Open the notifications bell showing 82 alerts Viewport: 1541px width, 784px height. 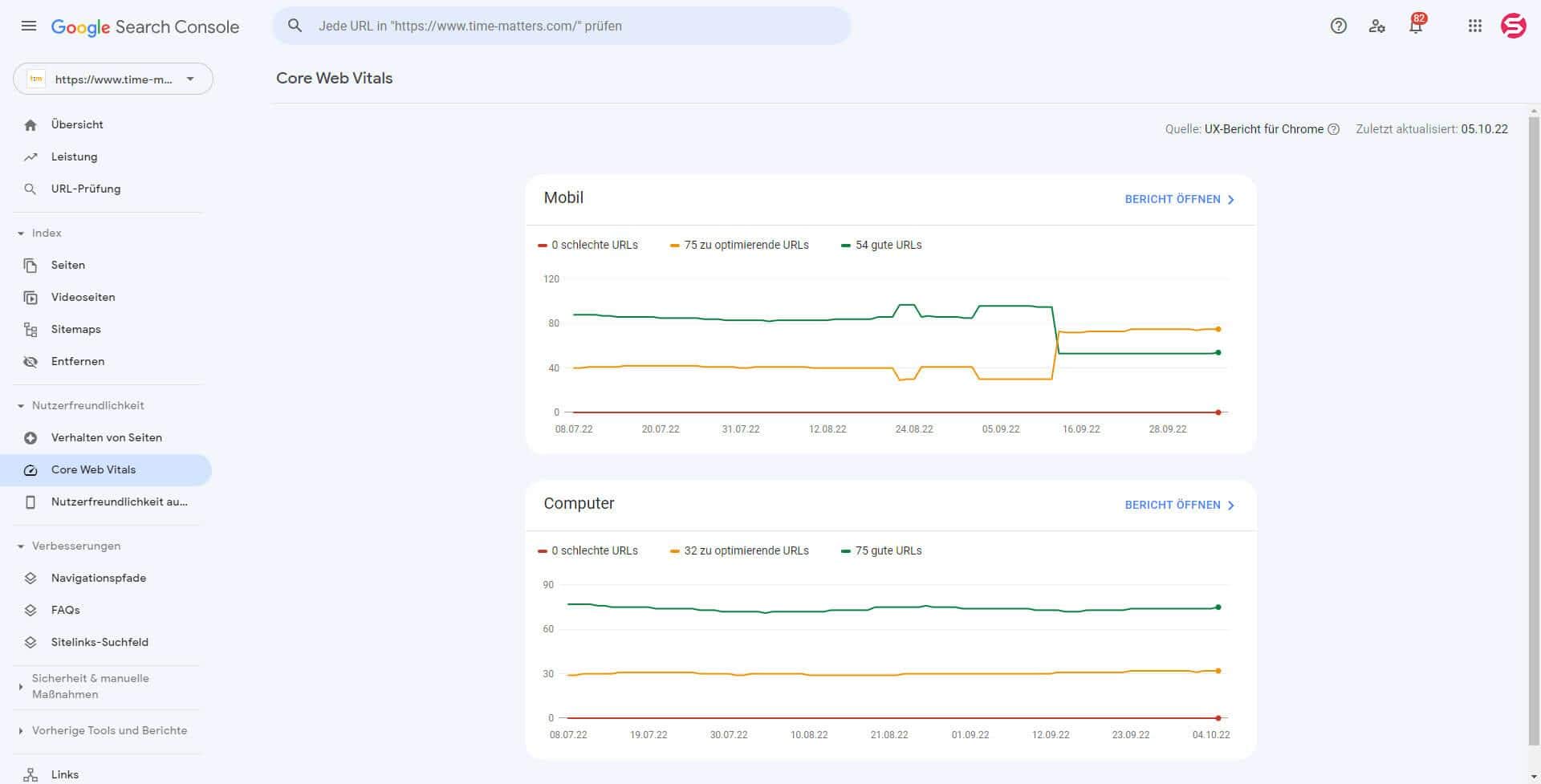click(x=1414, y=26)
